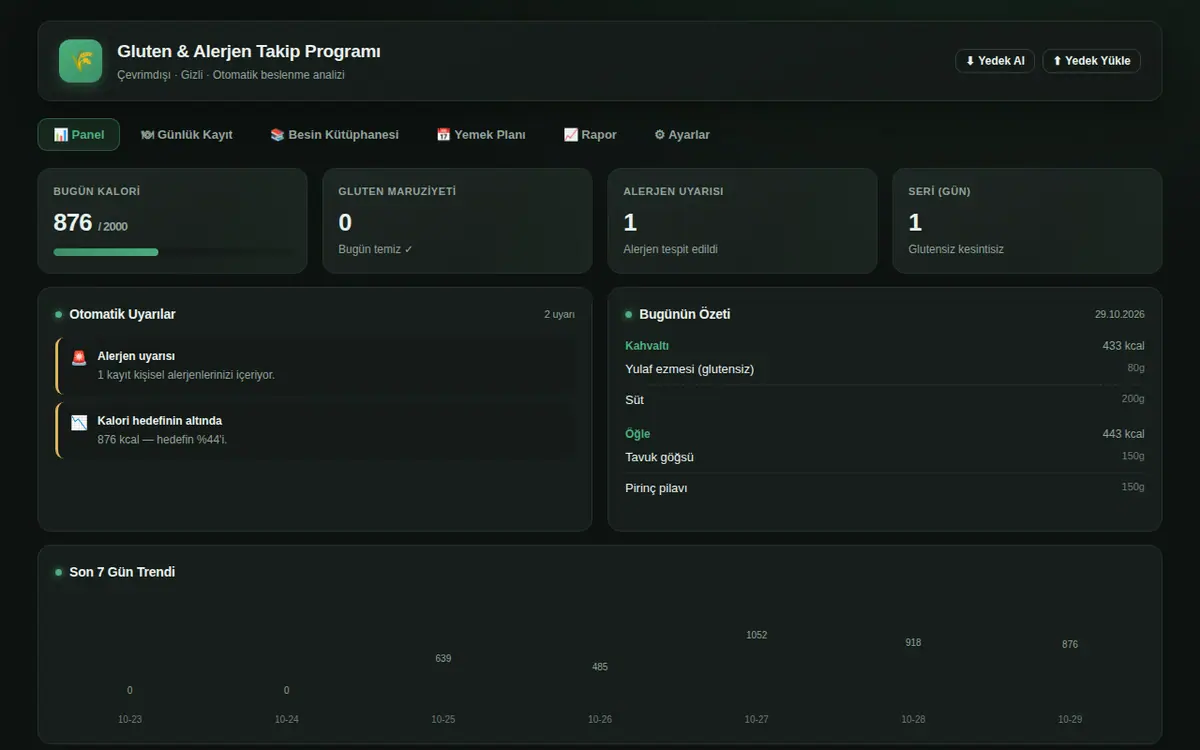Click the Bugünün Özeti heading
1200x750 pixels.
pos(685,314)
